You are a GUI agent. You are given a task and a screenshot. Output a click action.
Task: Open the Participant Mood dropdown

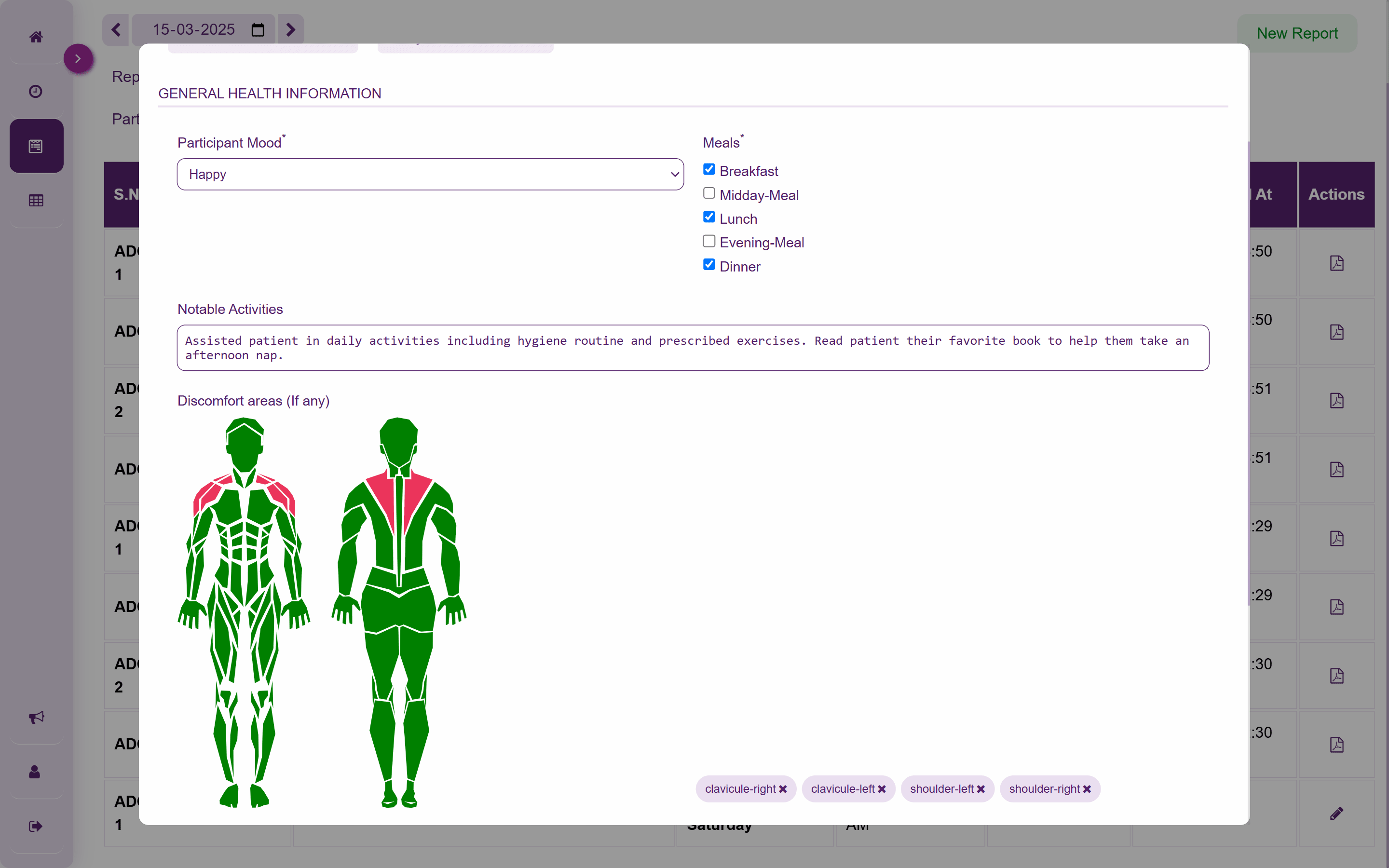click(431, 175)
